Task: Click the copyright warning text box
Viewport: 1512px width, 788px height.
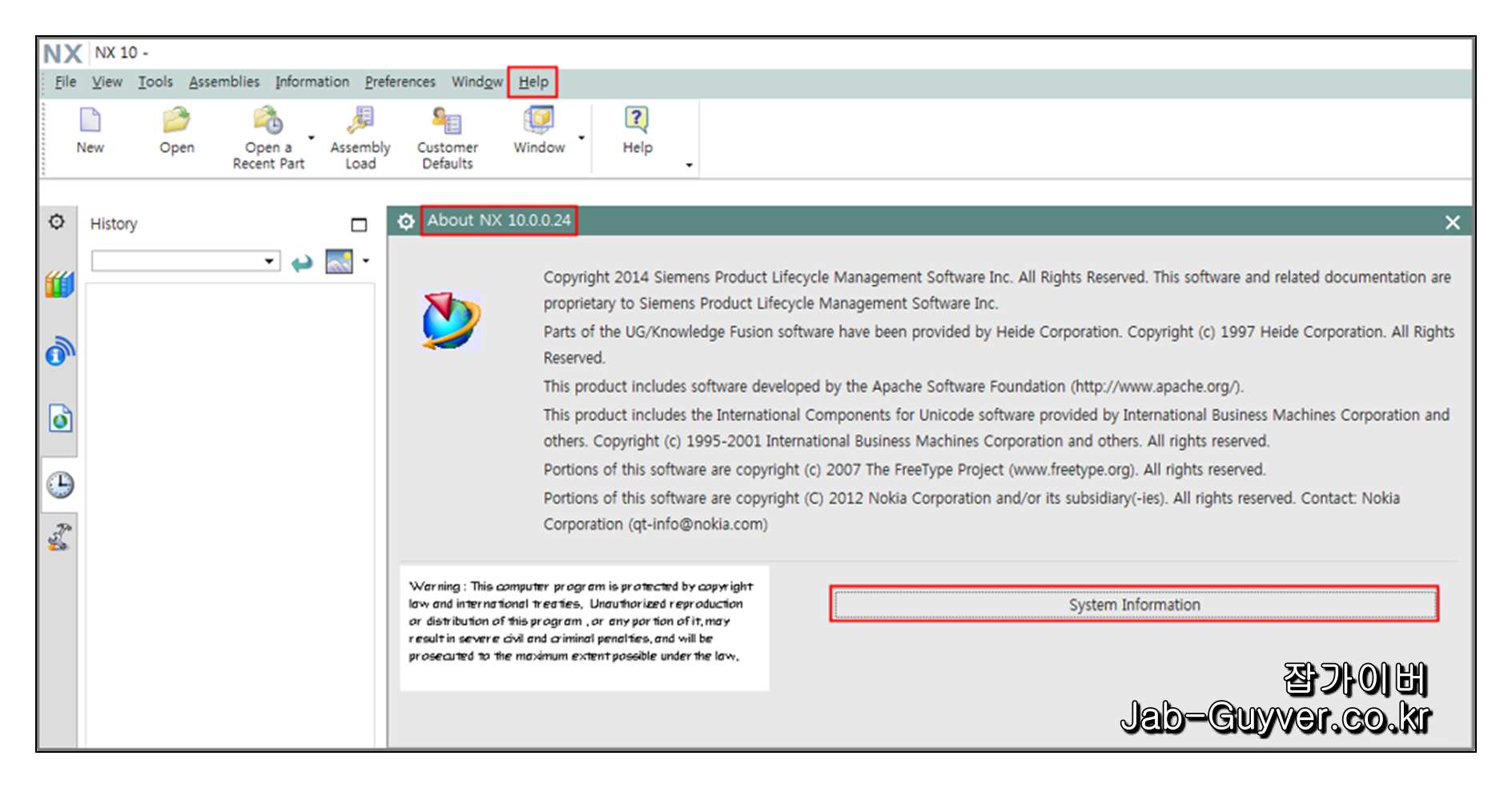Action: coord(584,628)
